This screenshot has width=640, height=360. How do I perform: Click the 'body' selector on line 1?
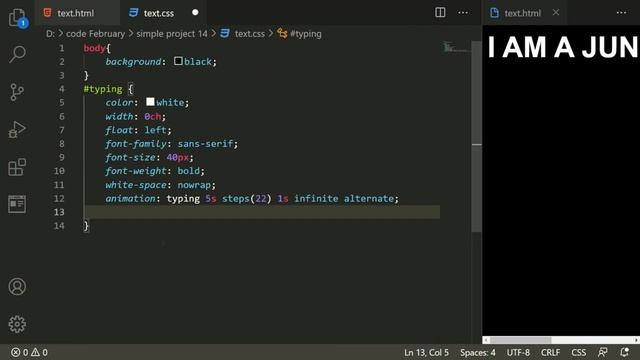(x=94, y=48)
